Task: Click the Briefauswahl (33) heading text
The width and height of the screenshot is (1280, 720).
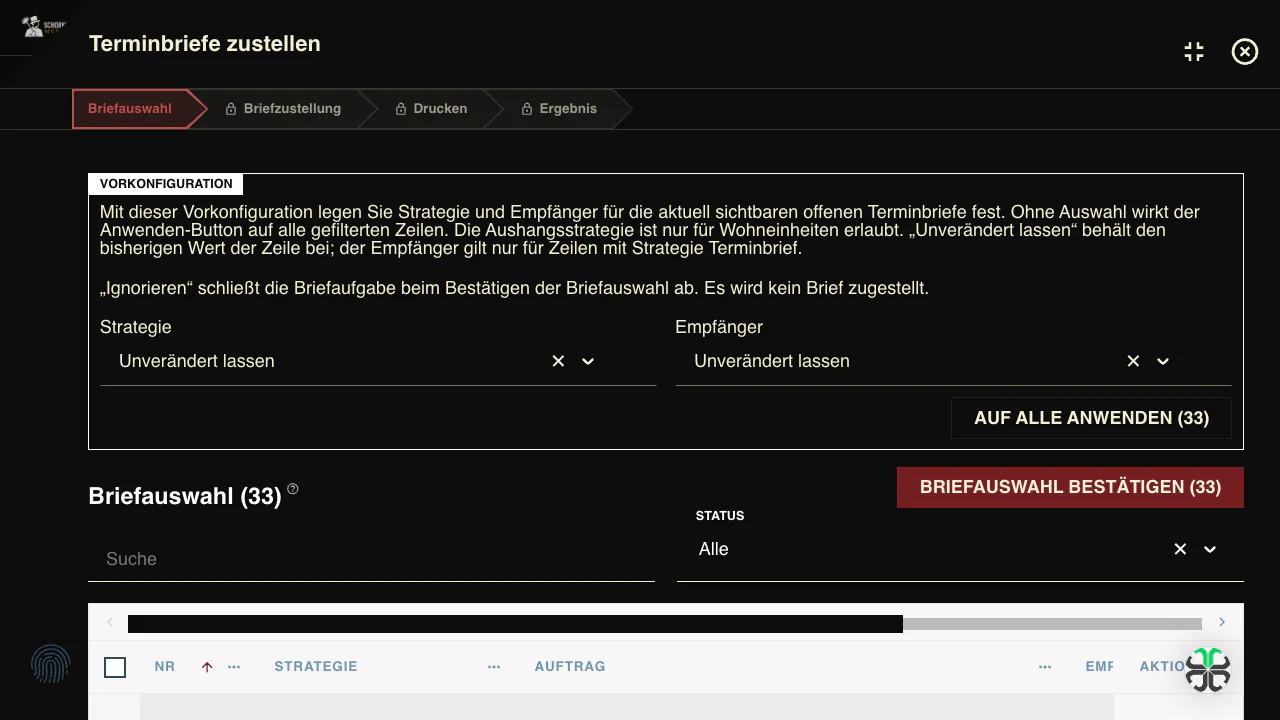Action: 185,496
